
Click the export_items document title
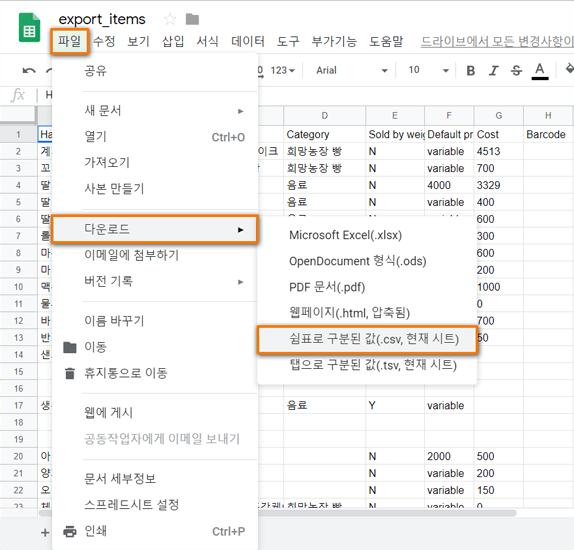[102, 19]
